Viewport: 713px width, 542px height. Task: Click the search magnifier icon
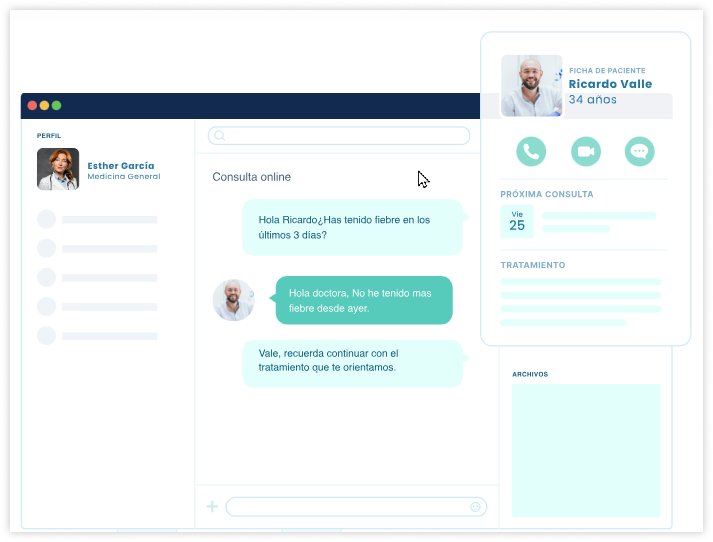220,136
